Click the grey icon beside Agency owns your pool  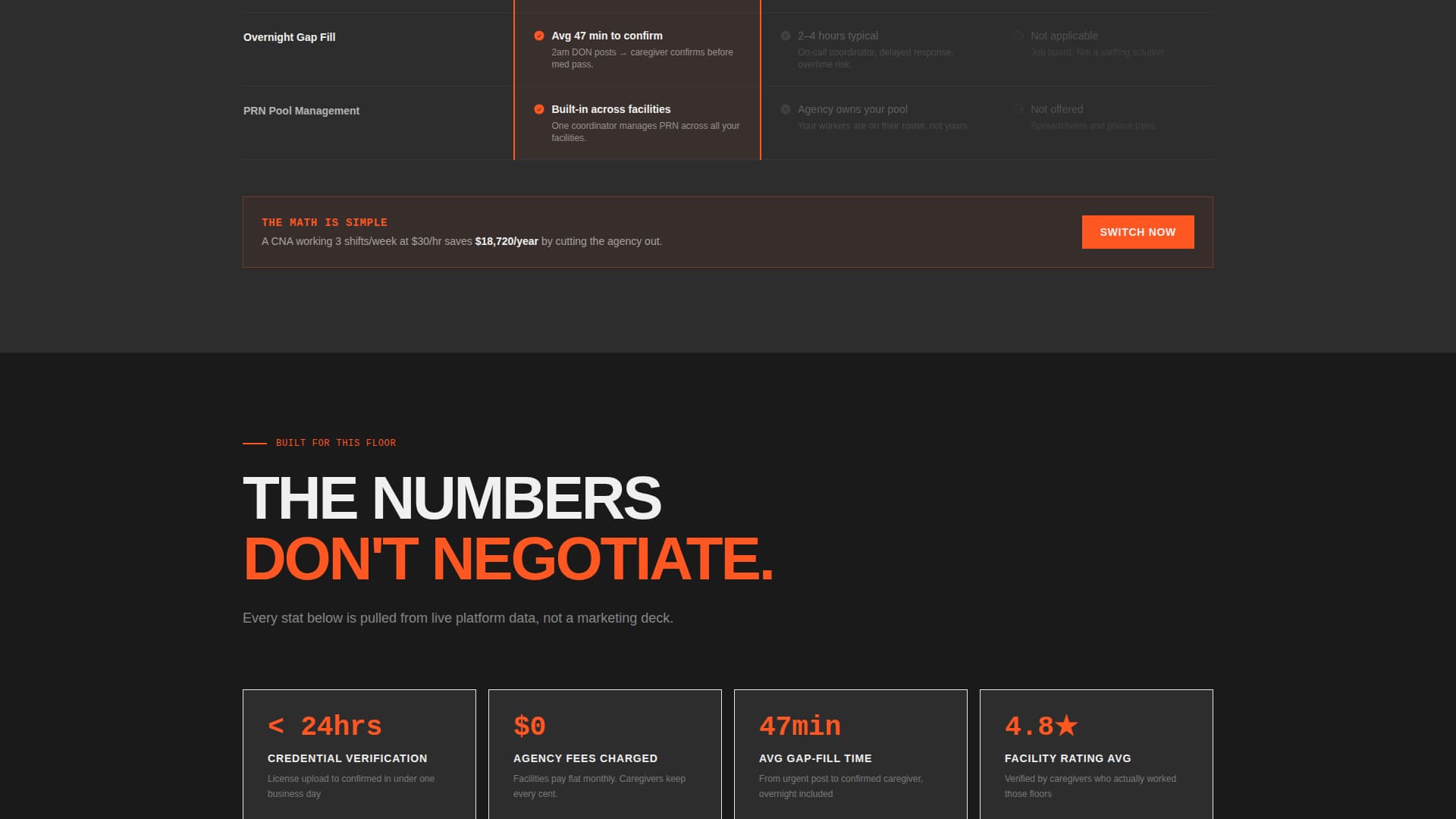coord(786,109)
